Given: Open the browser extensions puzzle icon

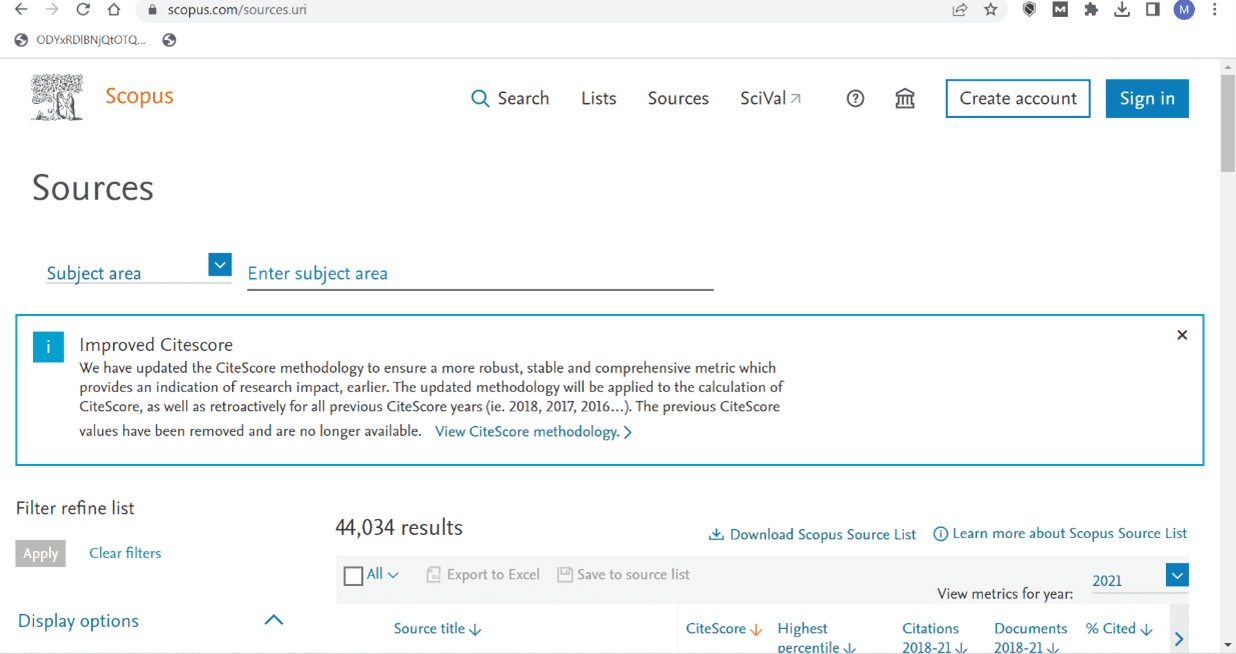Looking at the screenshot, I should (1091, 10).
